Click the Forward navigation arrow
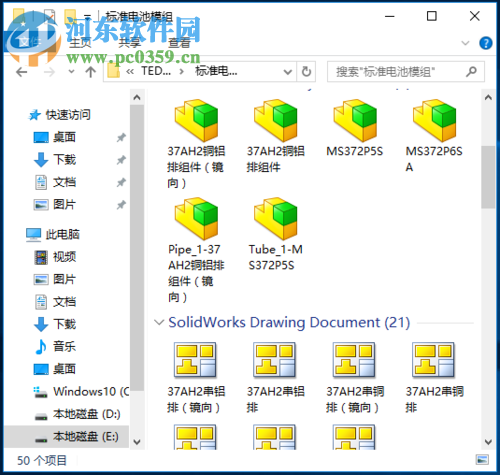The width and height of the screenshot is (500, 475). coord(49,72)
